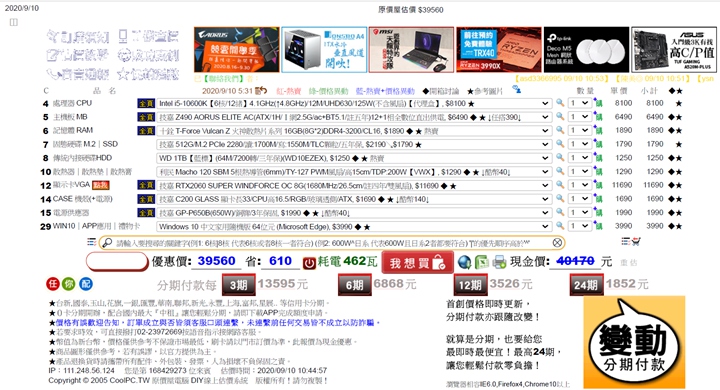720x390 pixels.
Task: Open the Ryzen 3990X TRX40 banner
Action: coord(499,50)
